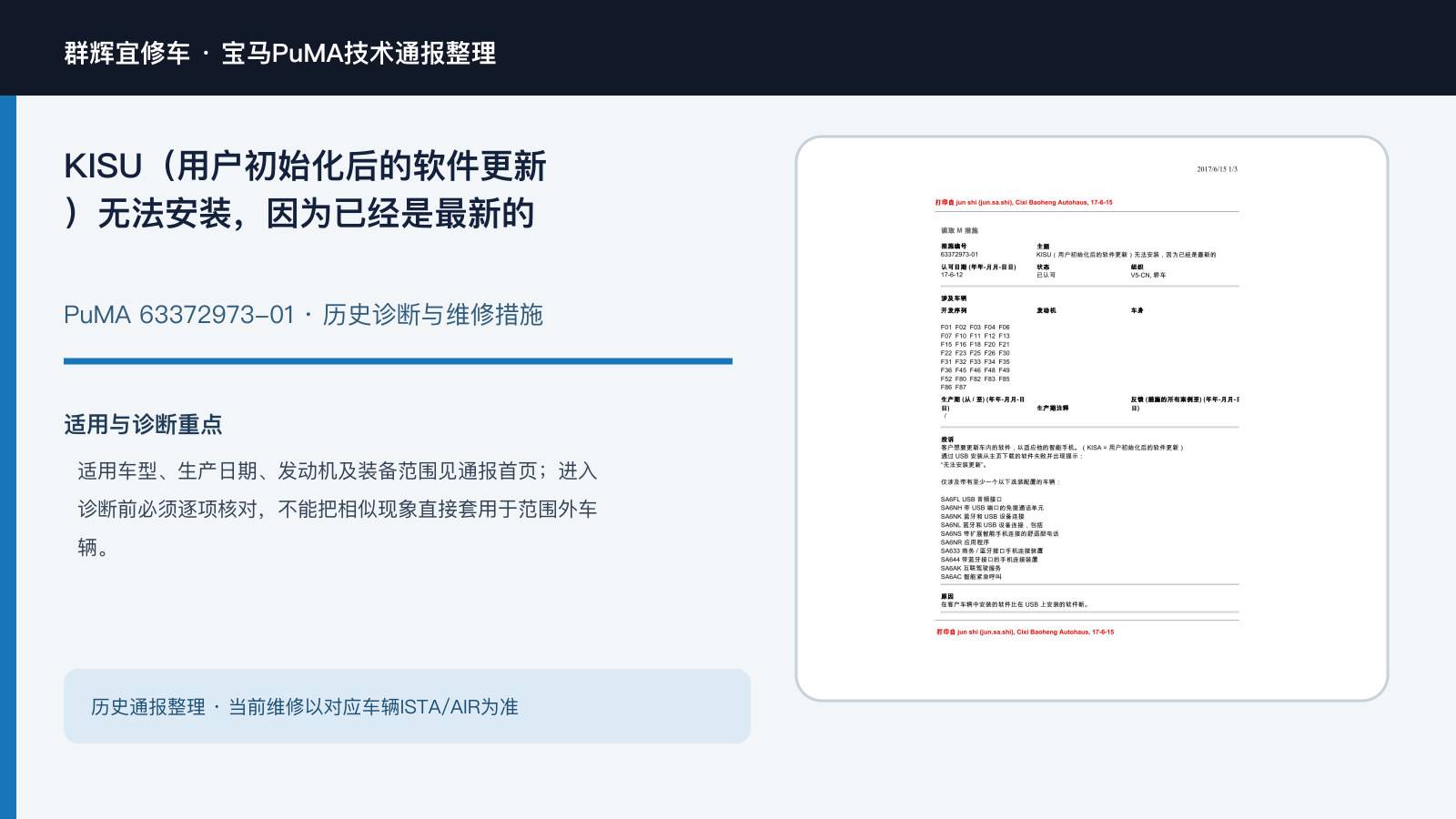1456x819 pixels.
Task: Select the 读取 M 措施 label
Action: click(959, 231)
